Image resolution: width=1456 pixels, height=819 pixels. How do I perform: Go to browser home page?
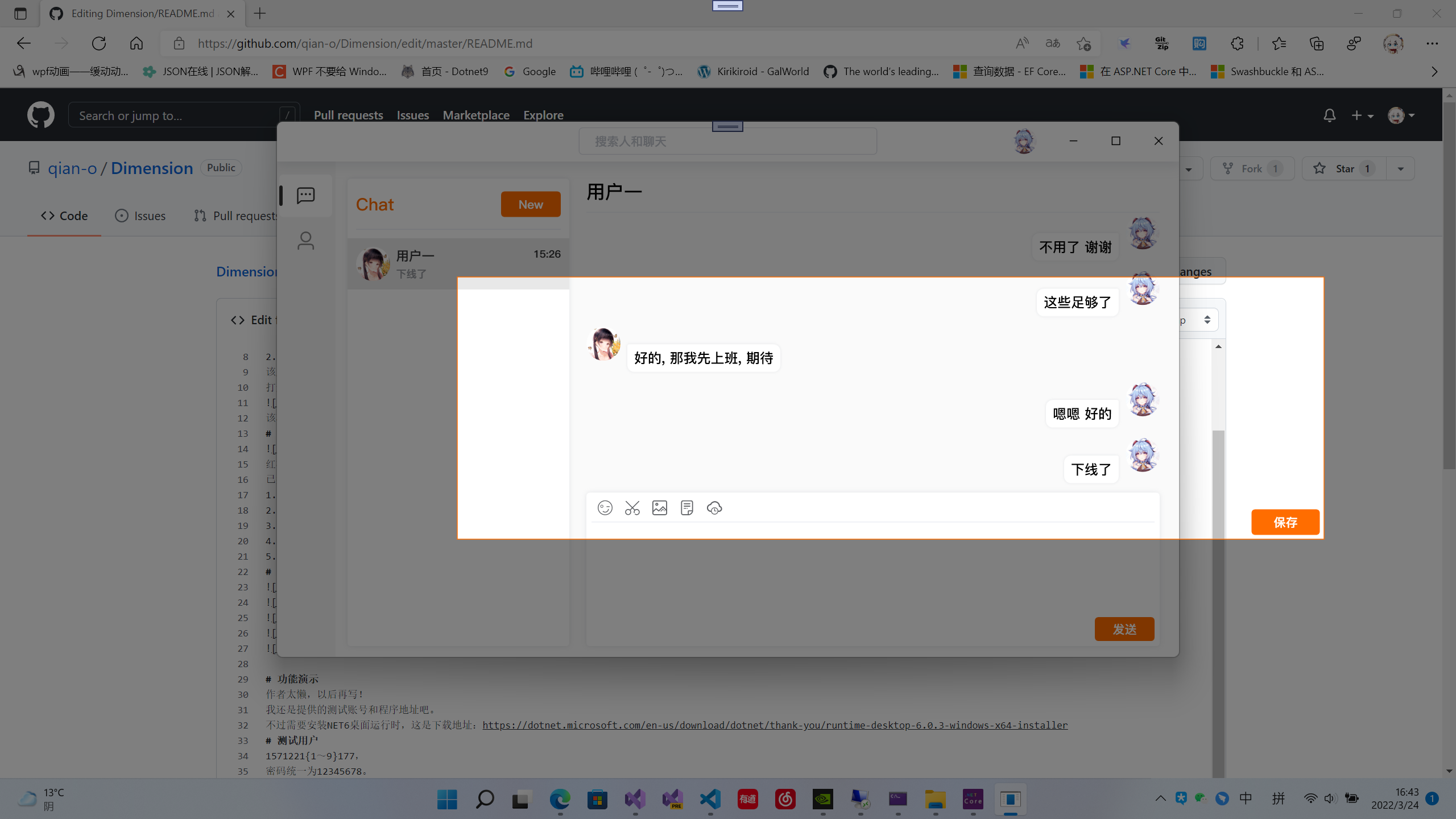136,43
